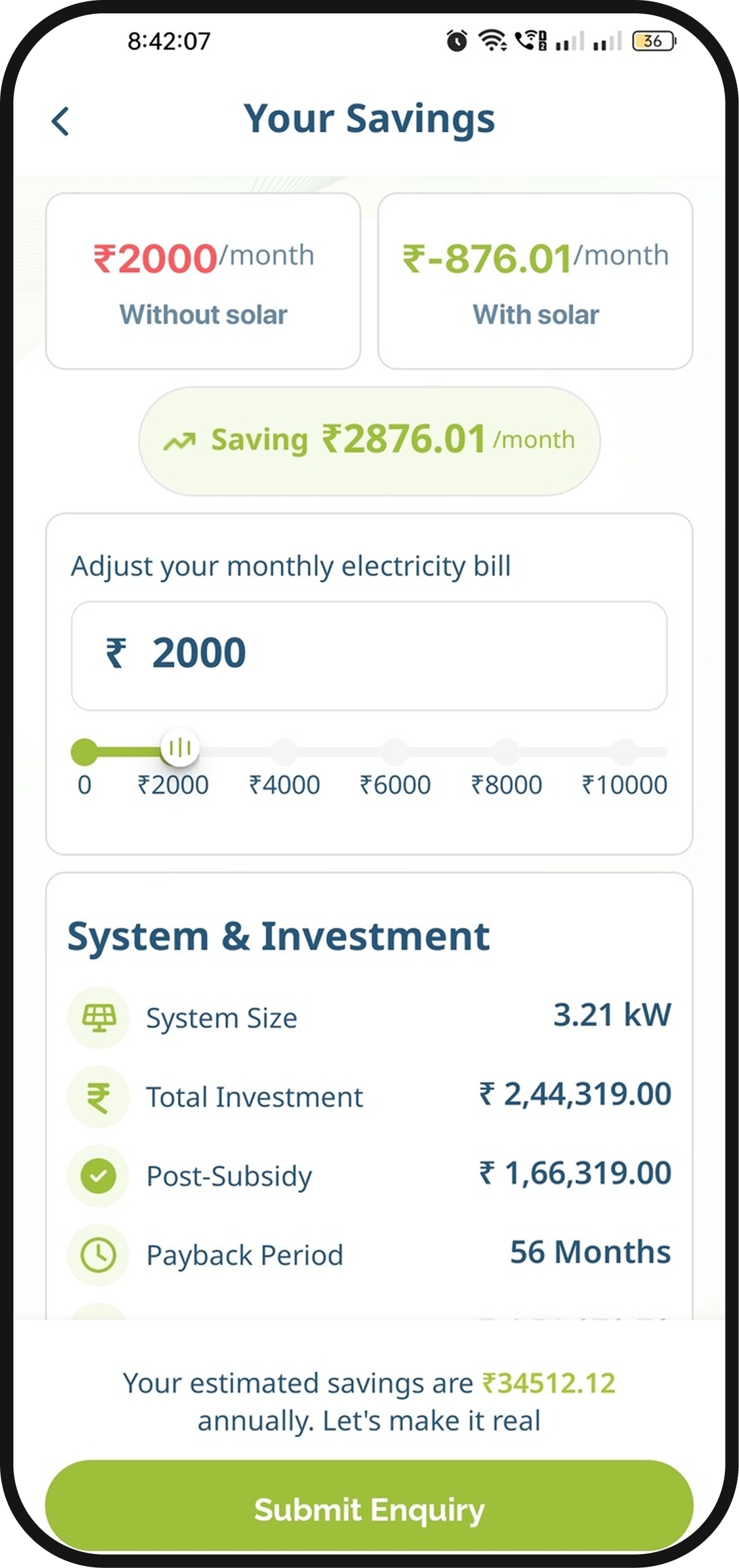739x1568 pixels.
Task: Click the slider's zero start point
Action: (x=84, y=752)
